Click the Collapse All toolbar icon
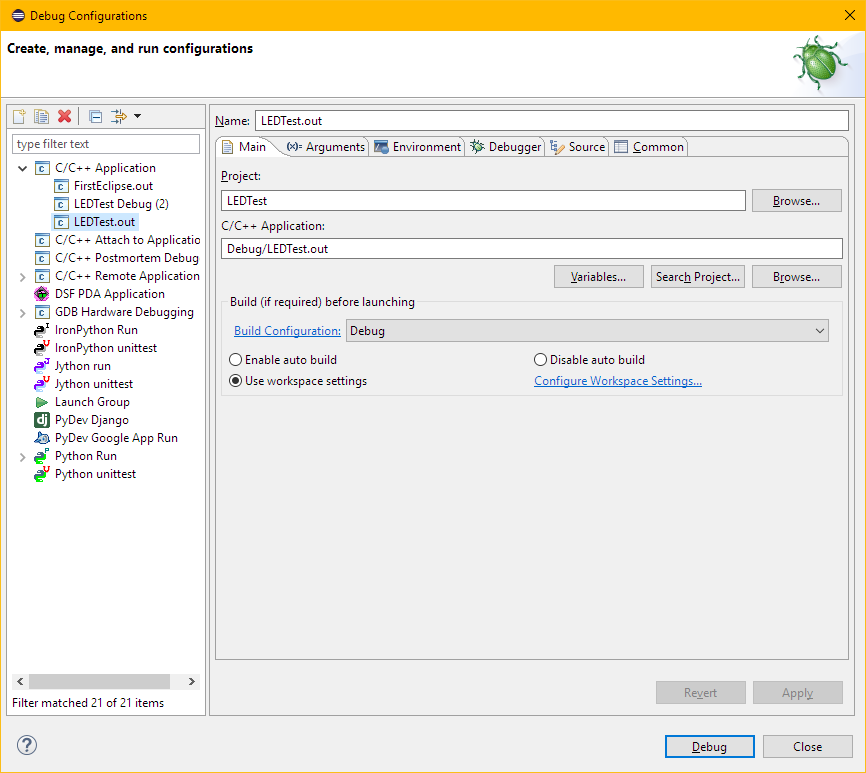Screen dimensions: 866x773 [95, 116]
